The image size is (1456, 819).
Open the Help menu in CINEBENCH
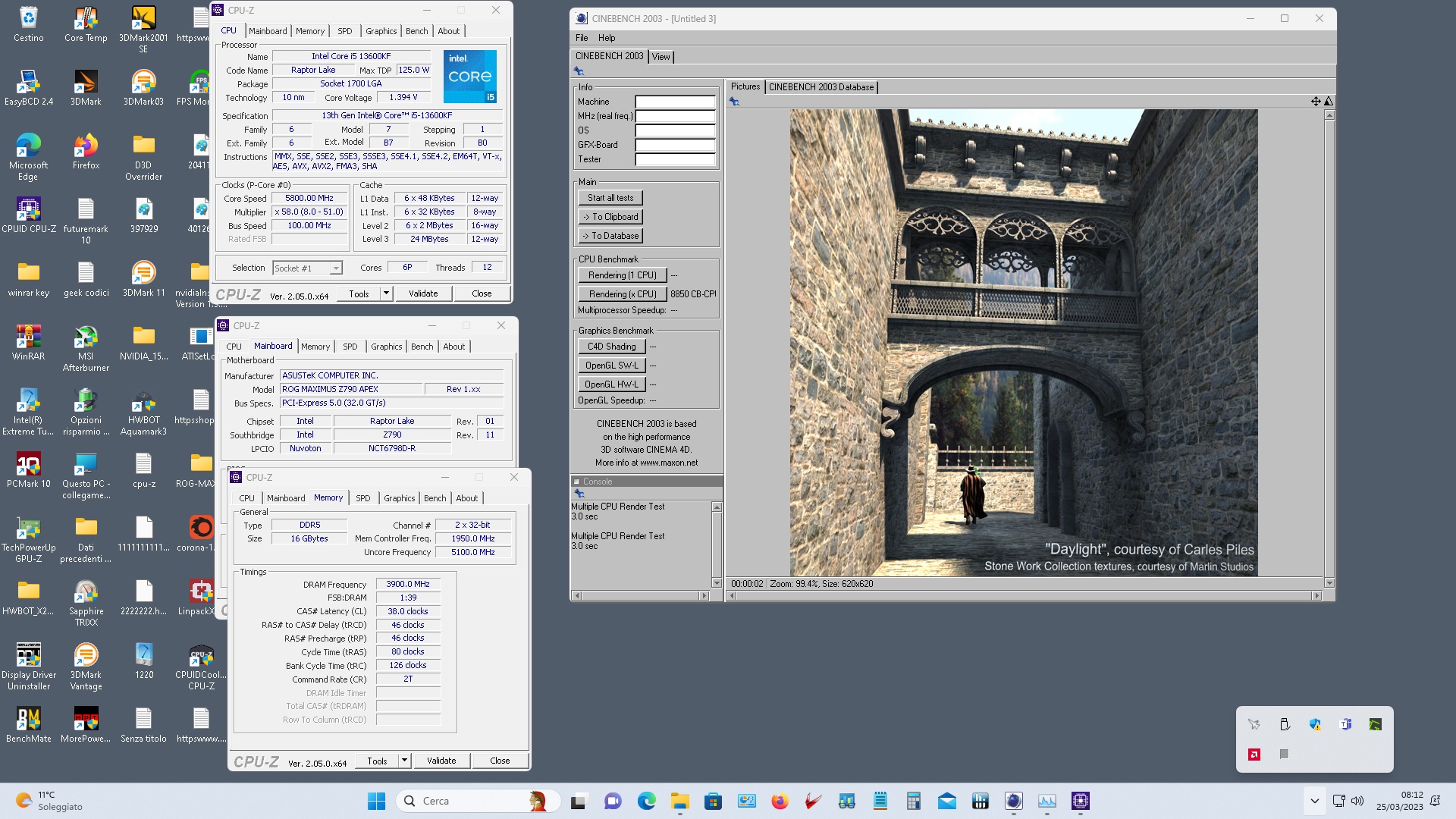(607, 38)
